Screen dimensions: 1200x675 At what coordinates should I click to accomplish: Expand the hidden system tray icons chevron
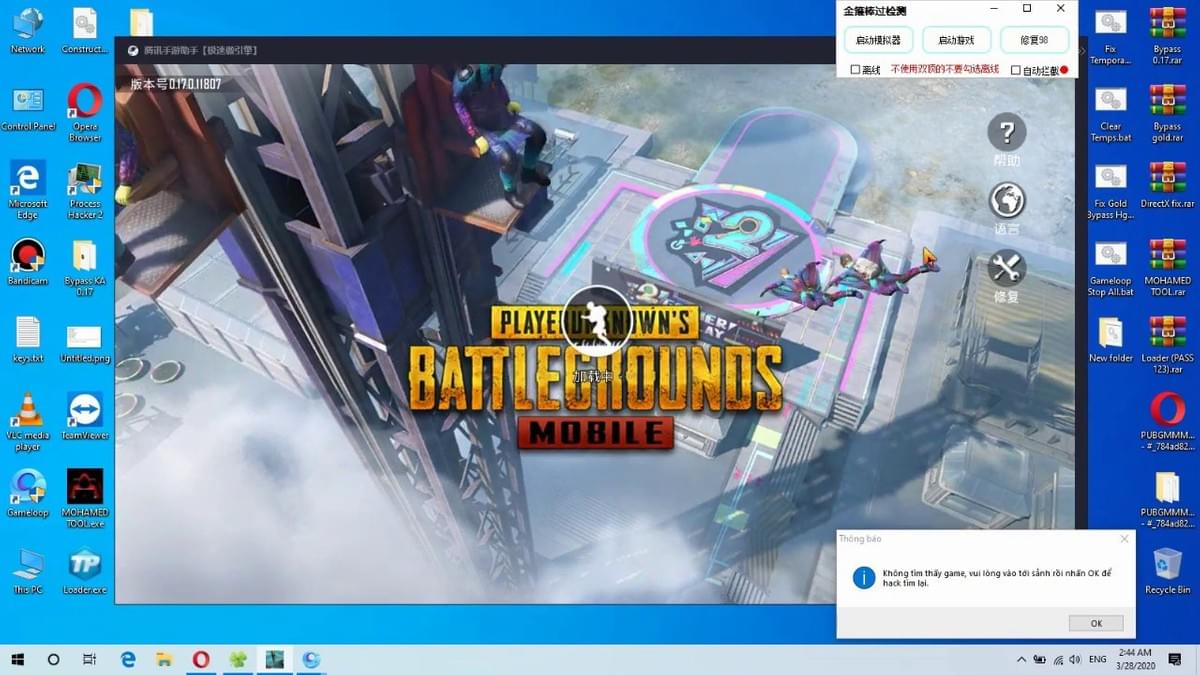(x=1021, y=660)
